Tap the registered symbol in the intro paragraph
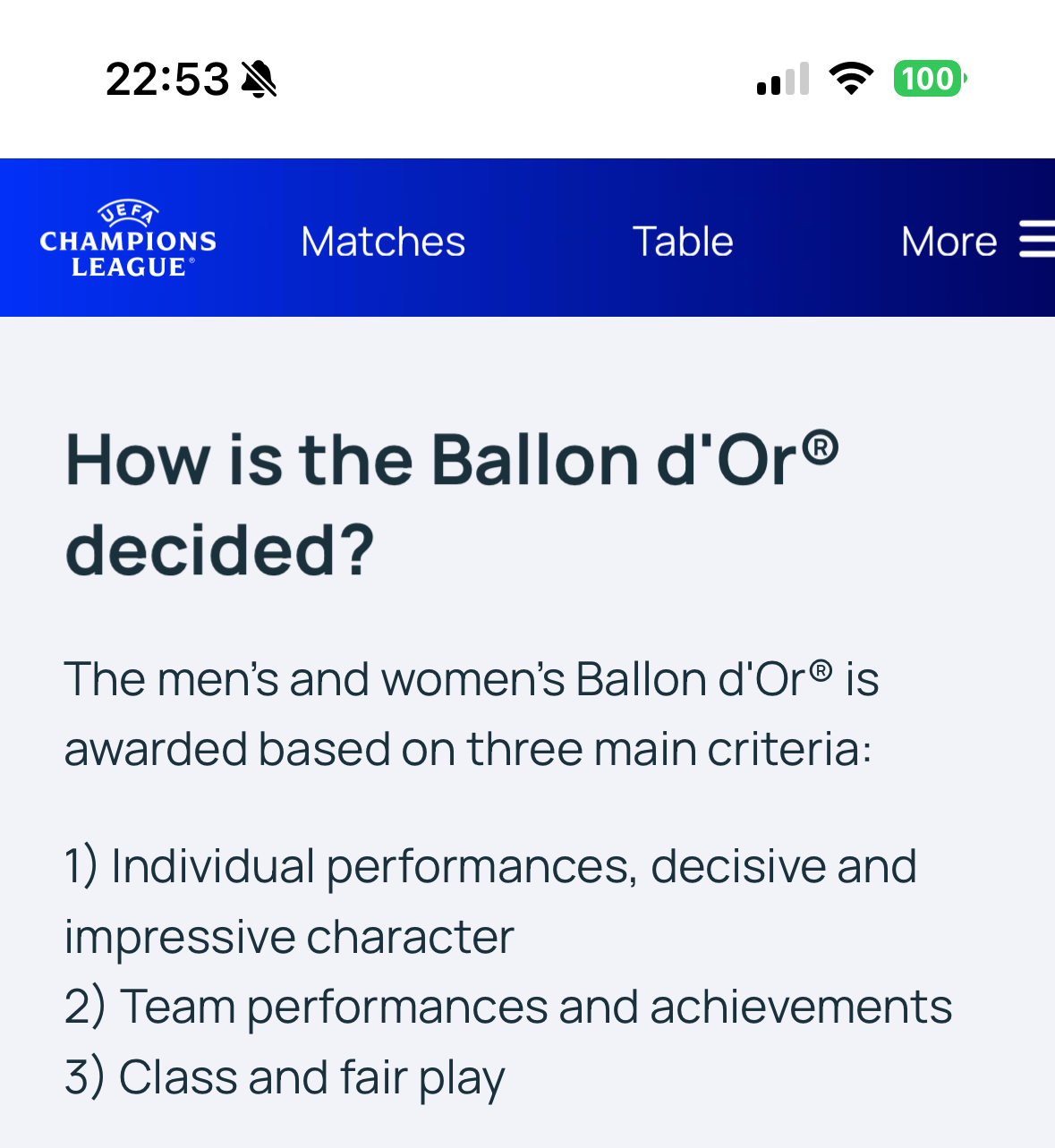Screen dimensions: 1055x1148 coord(821,671)
